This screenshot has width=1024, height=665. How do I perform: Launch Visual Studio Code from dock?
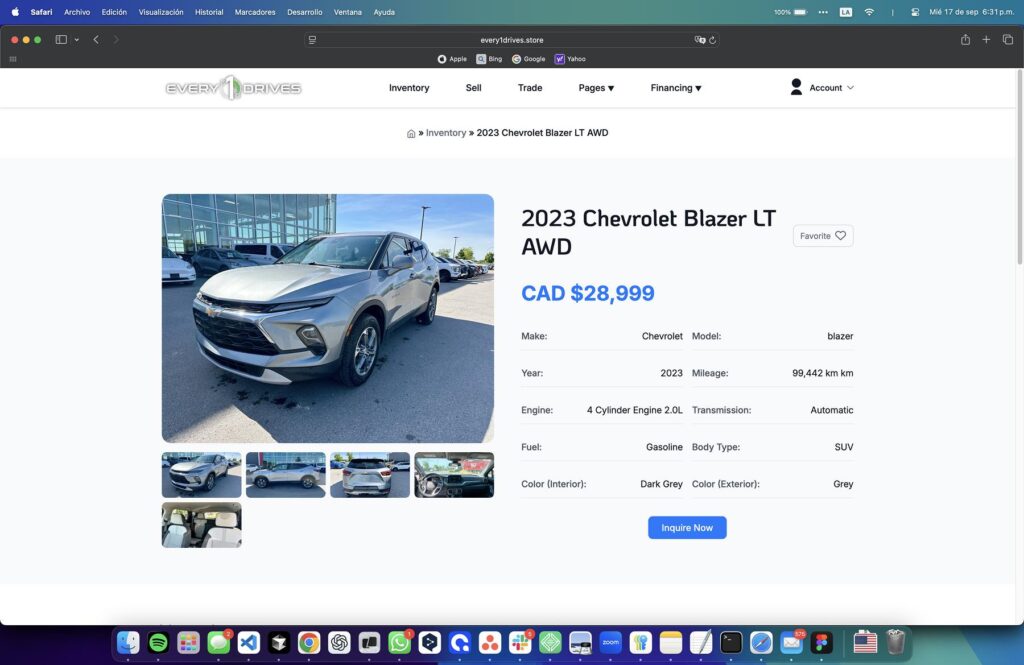coord(249,643)
